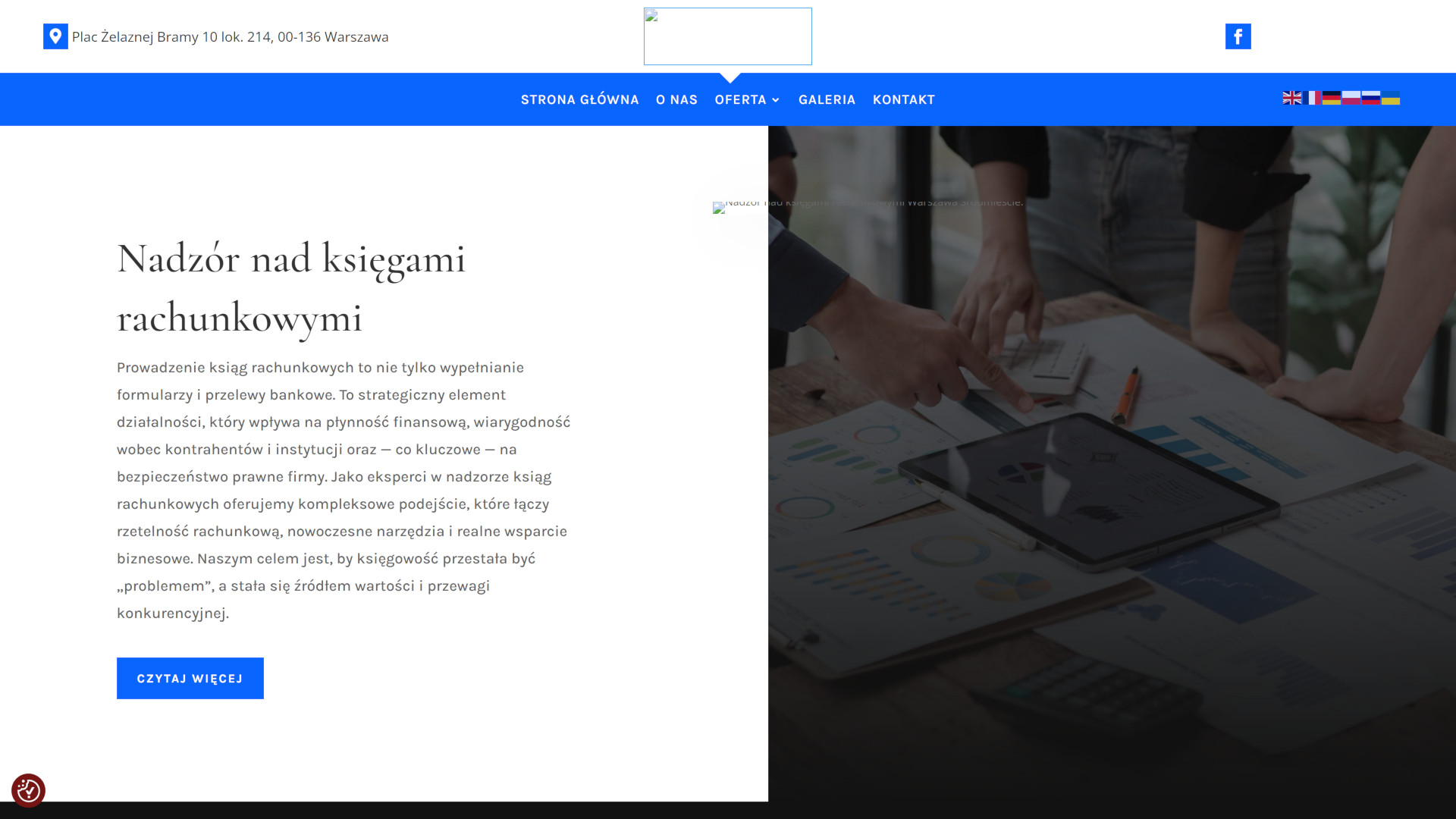The height and width of the screenshot is (819, 1456).
Task: Expand the Oferta dropdown menu
Action: 747,99
